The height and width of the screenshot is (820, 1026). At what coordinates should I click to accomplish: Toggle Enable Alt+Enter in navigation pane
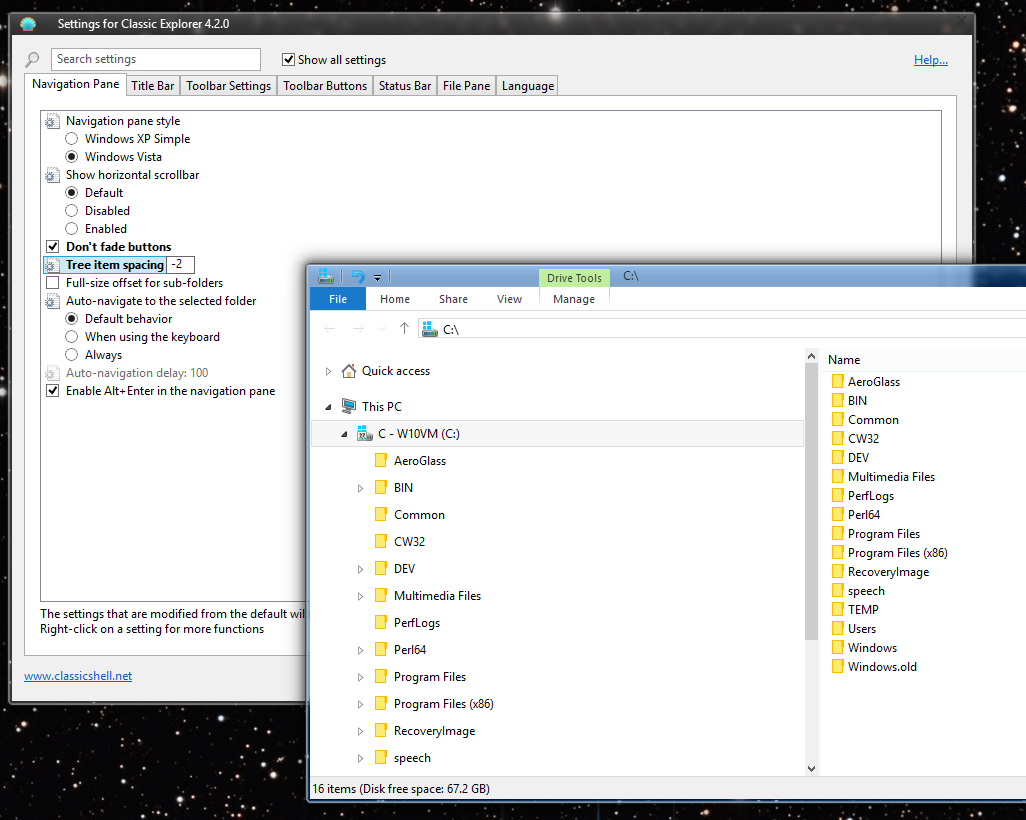tap(53, 391)
